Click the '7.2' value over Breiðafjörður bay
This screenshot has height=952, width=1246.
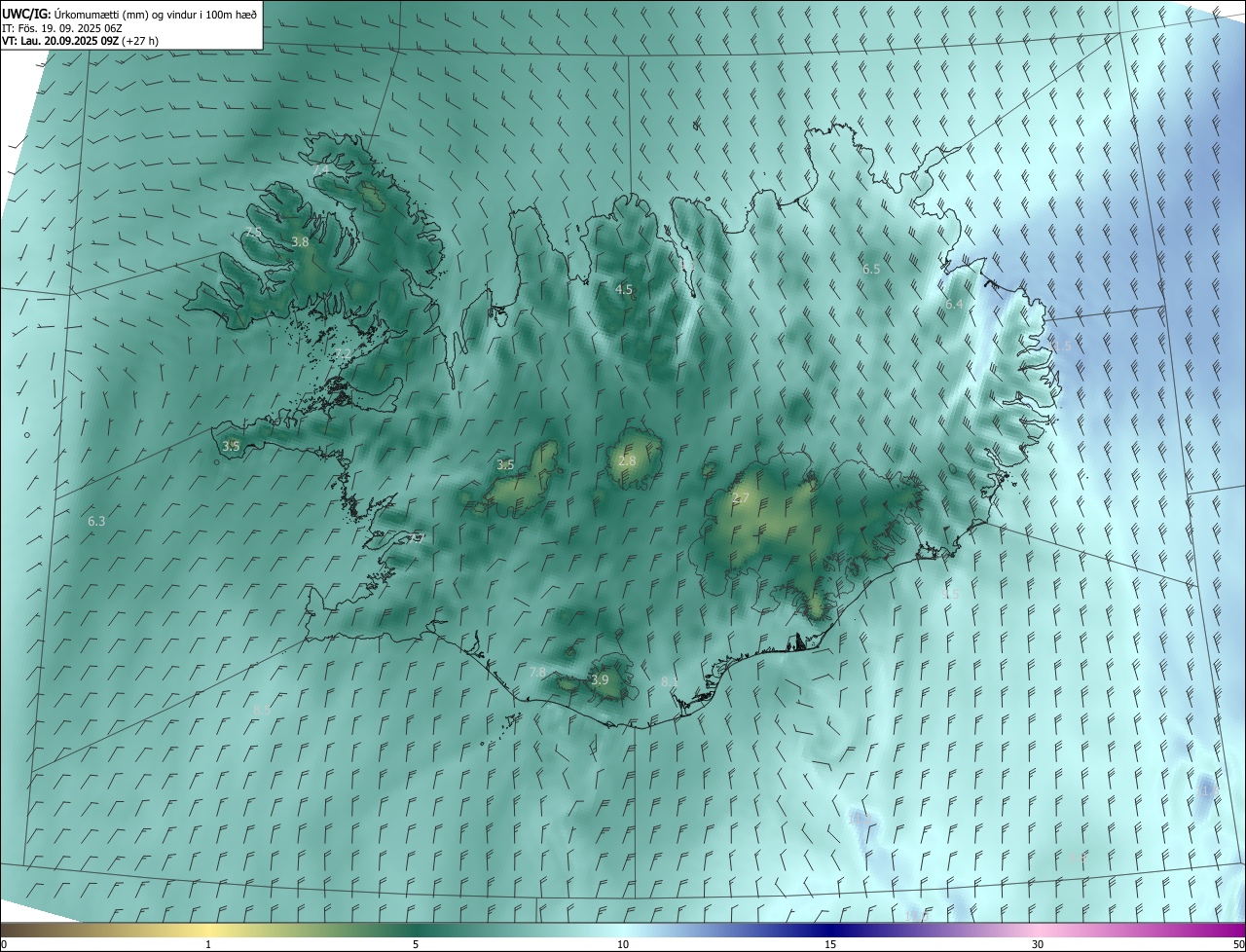click(x=343, y=354)
